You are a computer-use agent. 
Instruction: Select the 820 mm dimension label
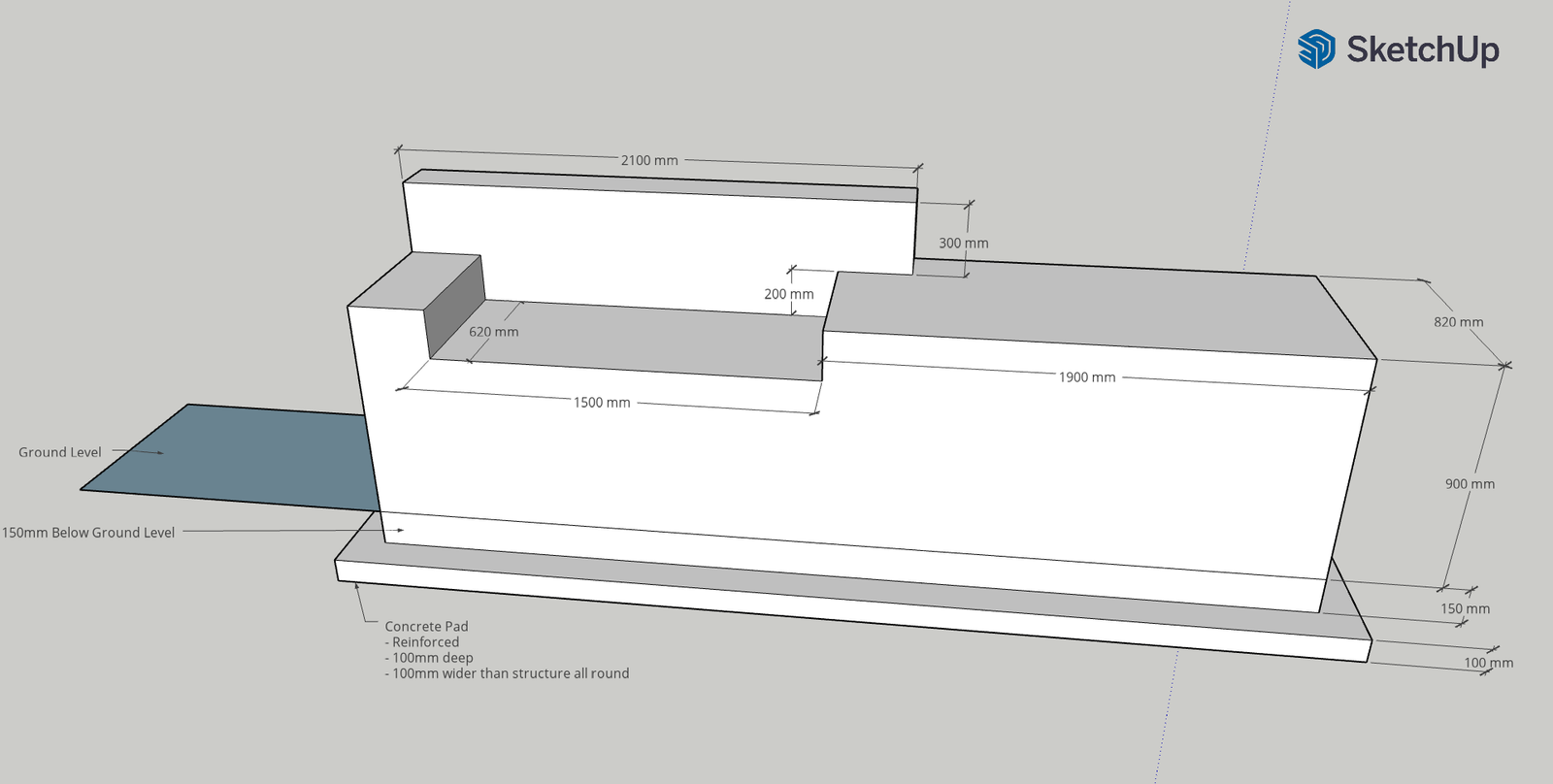(1458, 322)
